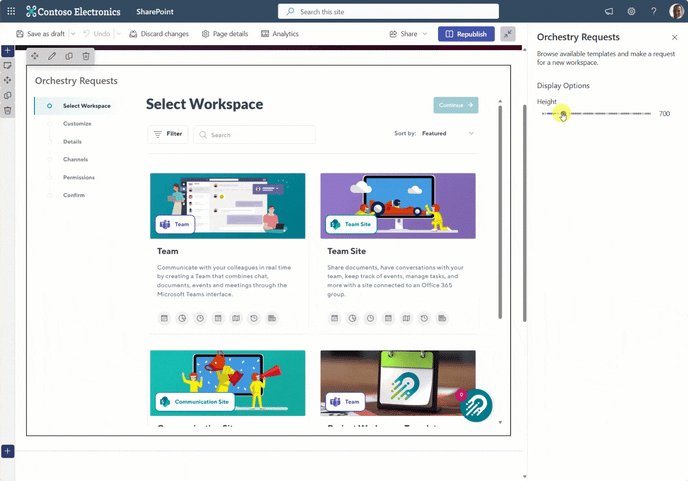Click the megaphone notifications icon
The width and height of the screenshot is (688, 481).
tap(609, 11)
